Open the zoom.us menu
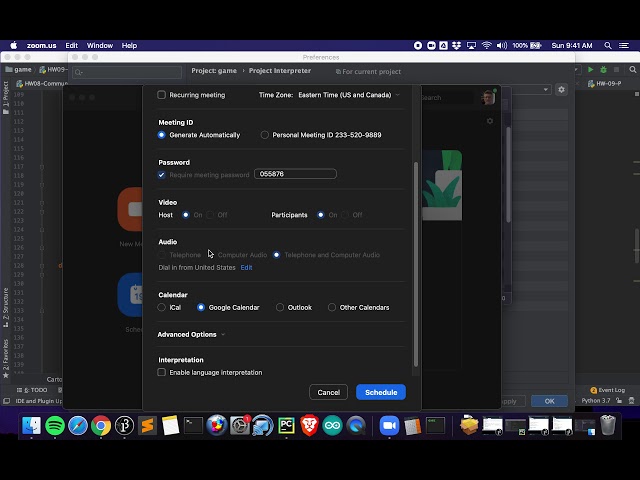Viewport: 640px width, 480px height. pyautogui.click(x=41, y=45)
